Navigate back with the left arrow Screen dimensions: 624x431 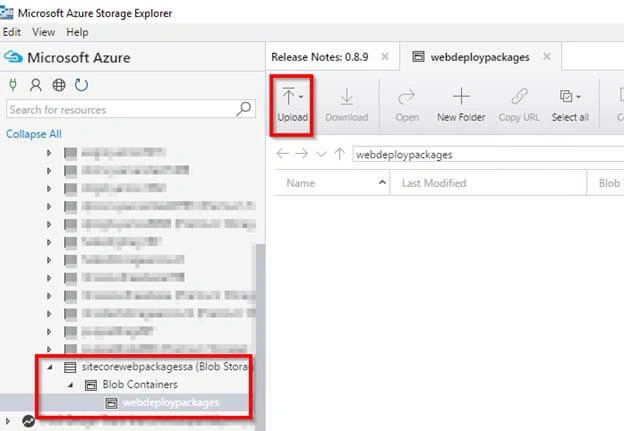click(x=283, y=154)
